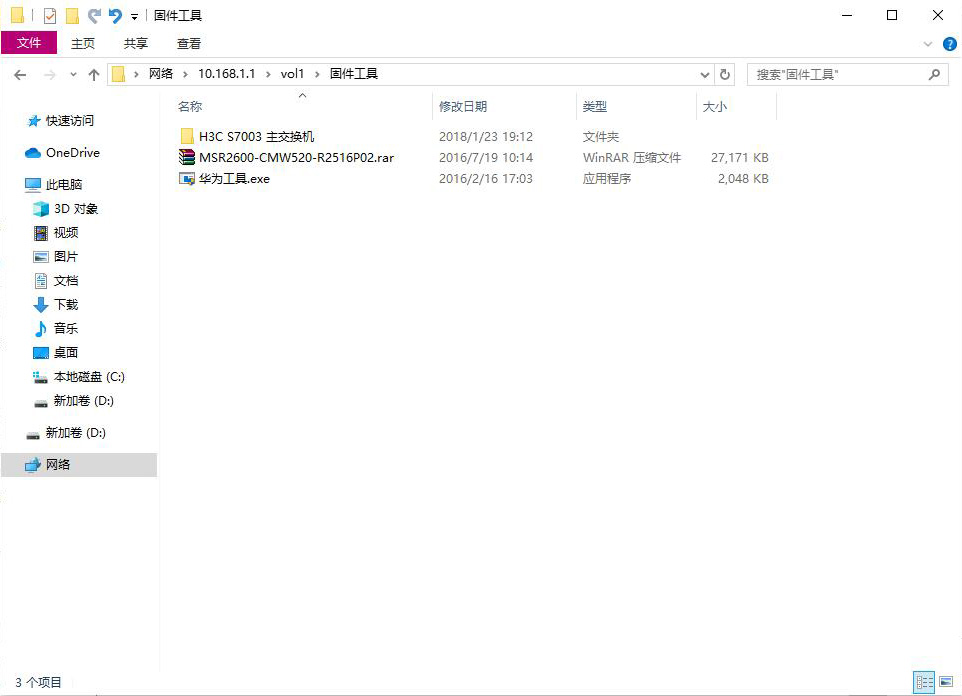Open Help via the question mark icon
The image size is (962, 696).
[949, 43]
